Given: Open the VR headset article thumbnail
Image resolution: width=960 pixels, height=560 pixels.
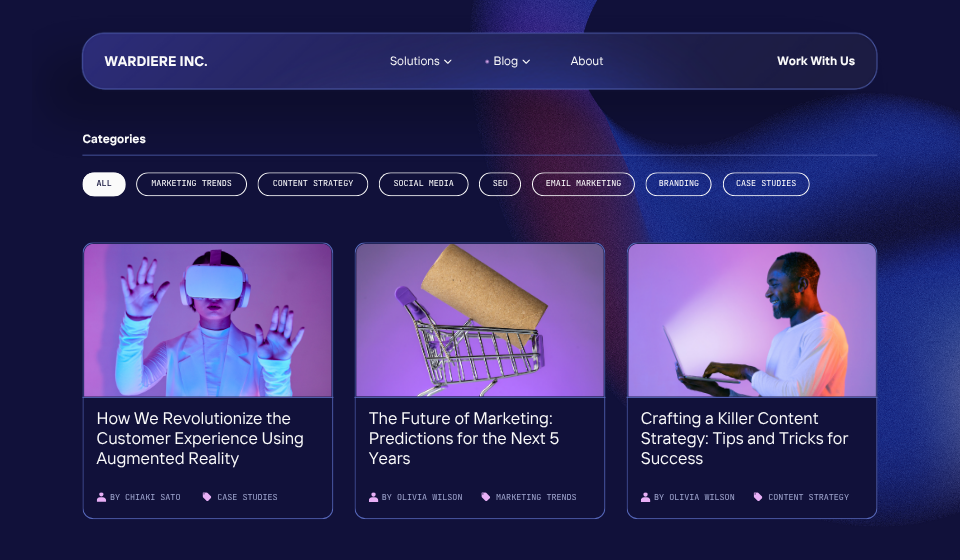Looking at the screenshot, I should [x=208, y=320].
